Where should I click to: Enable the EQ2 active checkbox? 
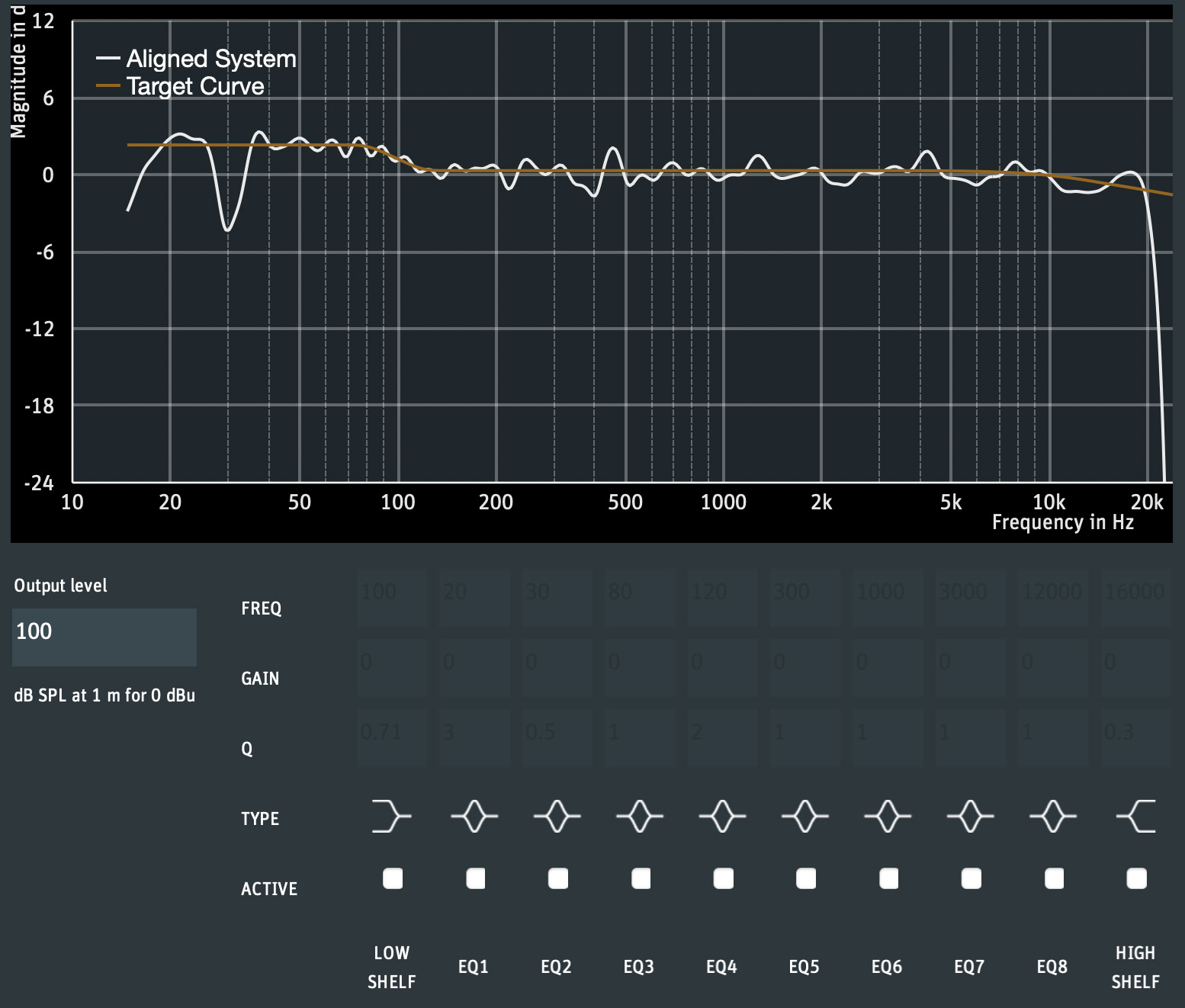coord(558,878)
